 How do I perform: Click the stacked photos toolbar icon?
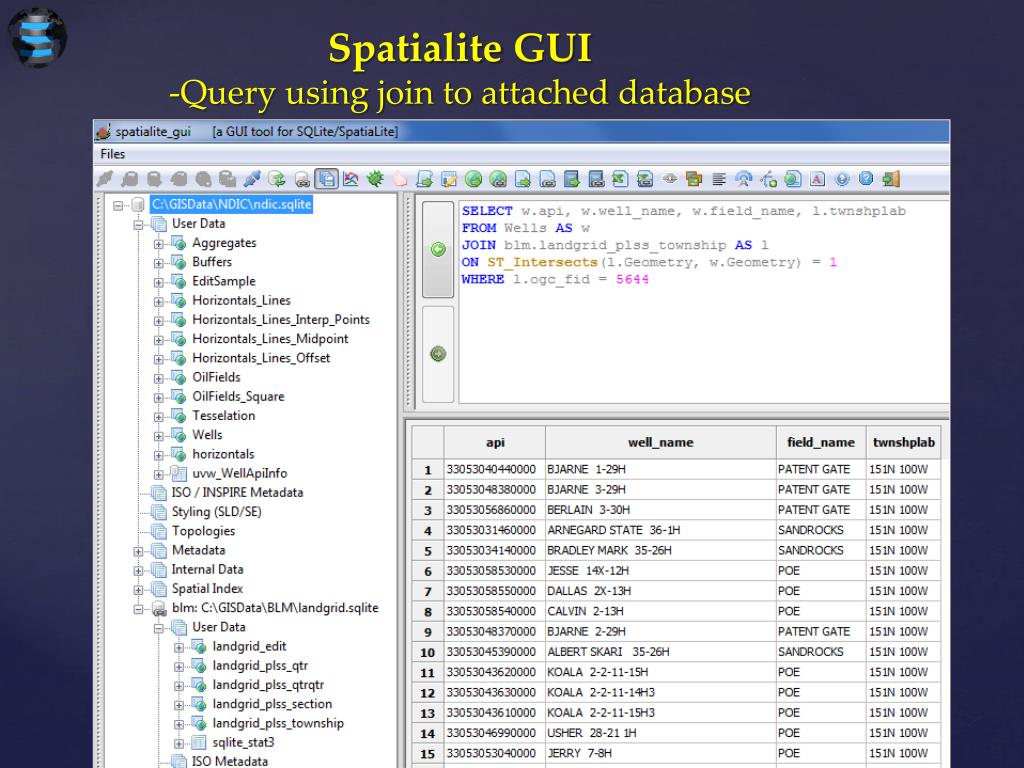(x=694, y=178)
